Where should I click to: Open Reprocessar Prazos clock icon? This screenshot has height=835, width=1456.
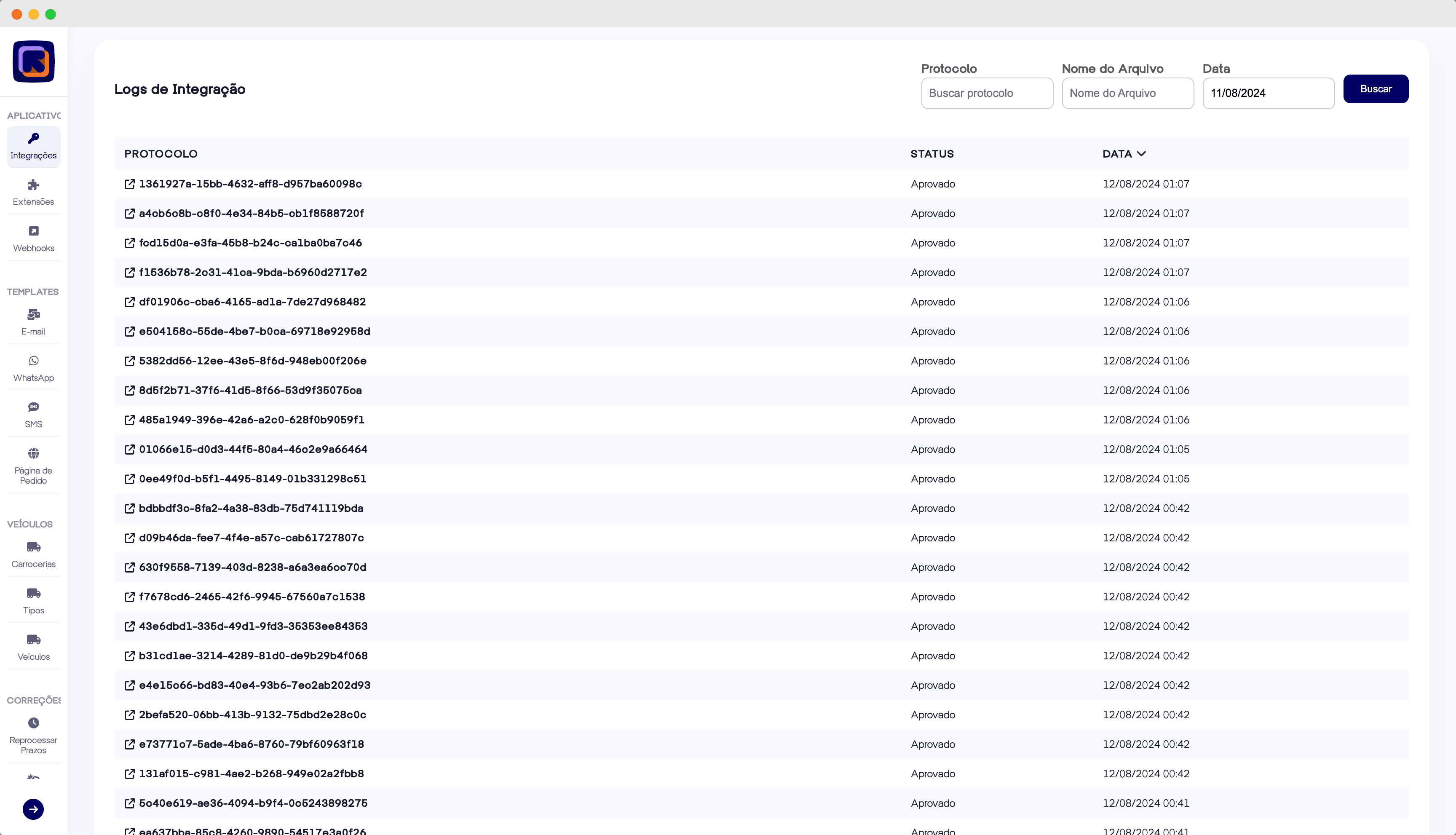coord(33,723)
